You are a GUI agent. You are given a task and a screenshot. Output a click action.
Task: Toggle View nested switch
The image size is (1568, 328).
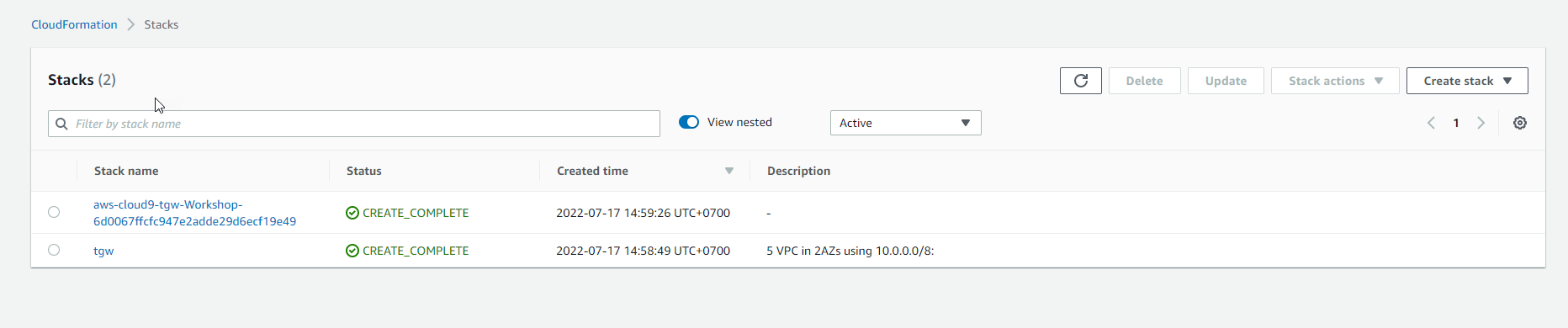(689, 122)
